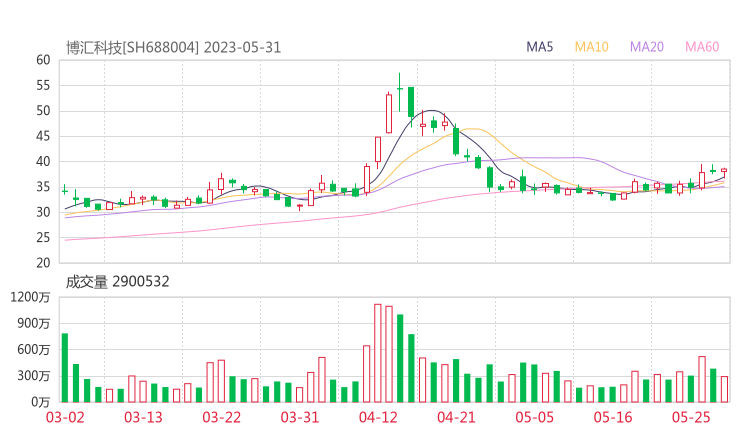Click the volume axis label 300万
The height and width of the screenshot is (440, 740).
[x=34, y=376]
